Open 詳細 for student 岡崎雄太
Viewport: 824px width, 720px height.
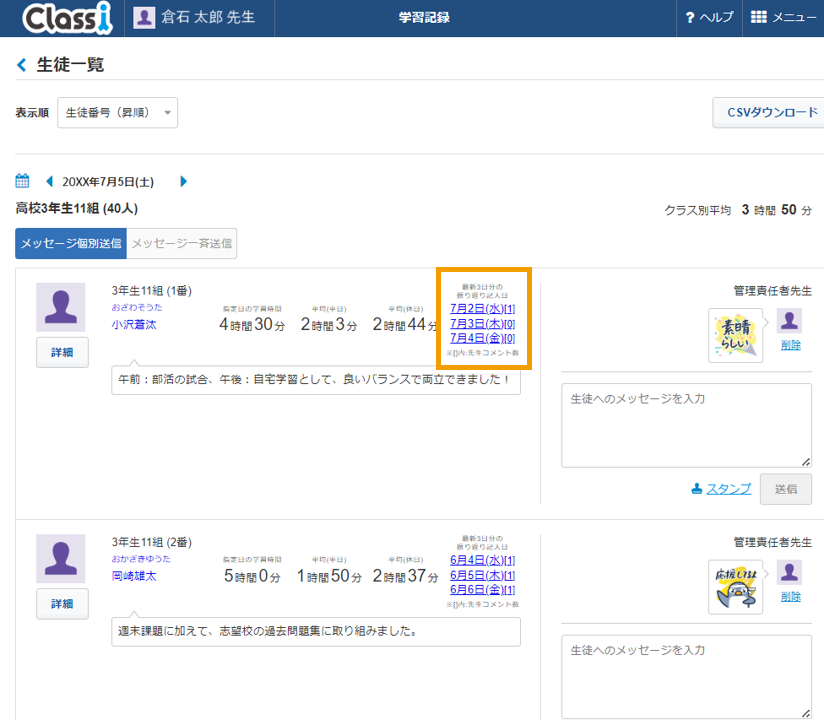pyautogui.click(x=62, y=604)
